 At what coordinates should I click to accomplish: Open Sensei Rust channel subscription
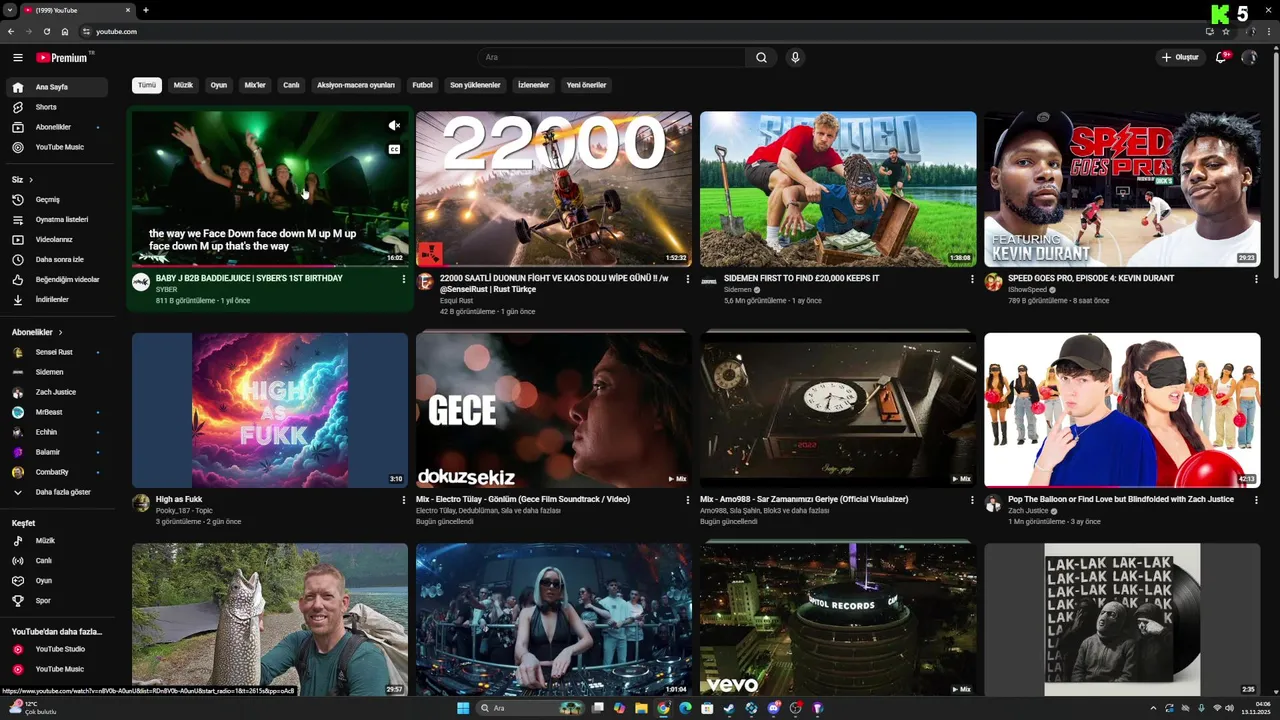click(55, 352)
